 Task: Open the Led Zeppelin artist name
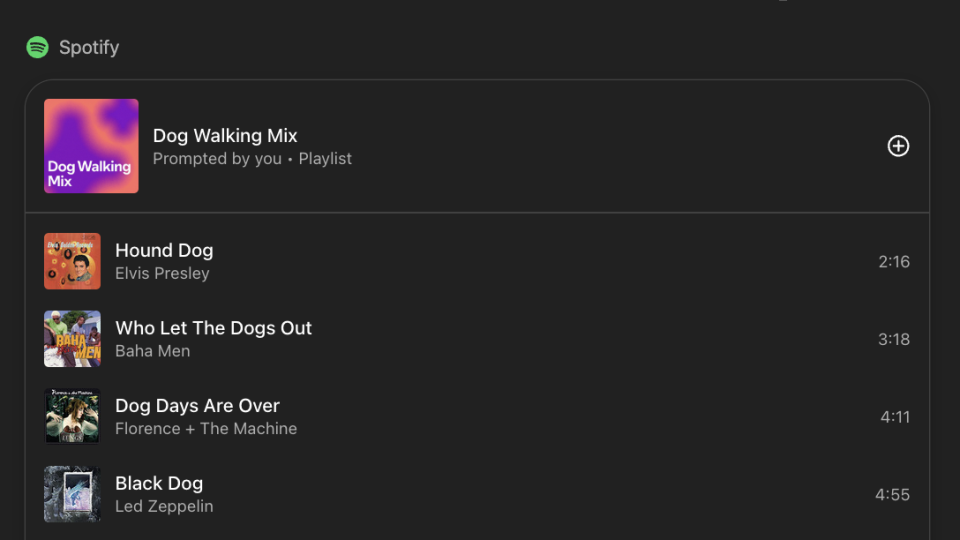(164, 506)
